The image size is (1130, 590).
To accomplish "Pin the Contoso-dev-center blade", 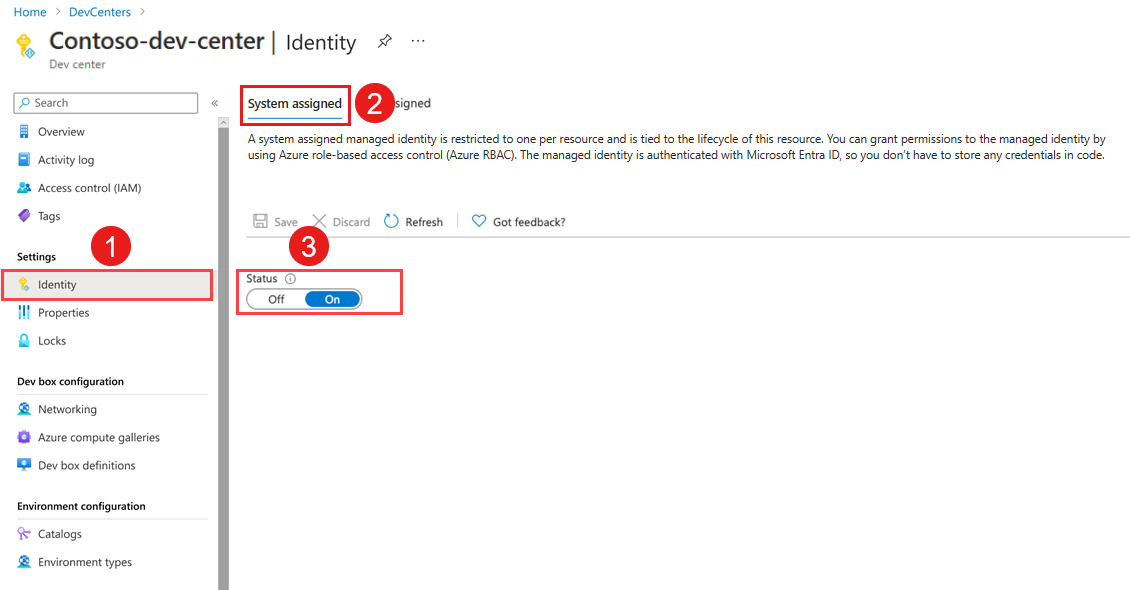I will click(x=385, y=41).
